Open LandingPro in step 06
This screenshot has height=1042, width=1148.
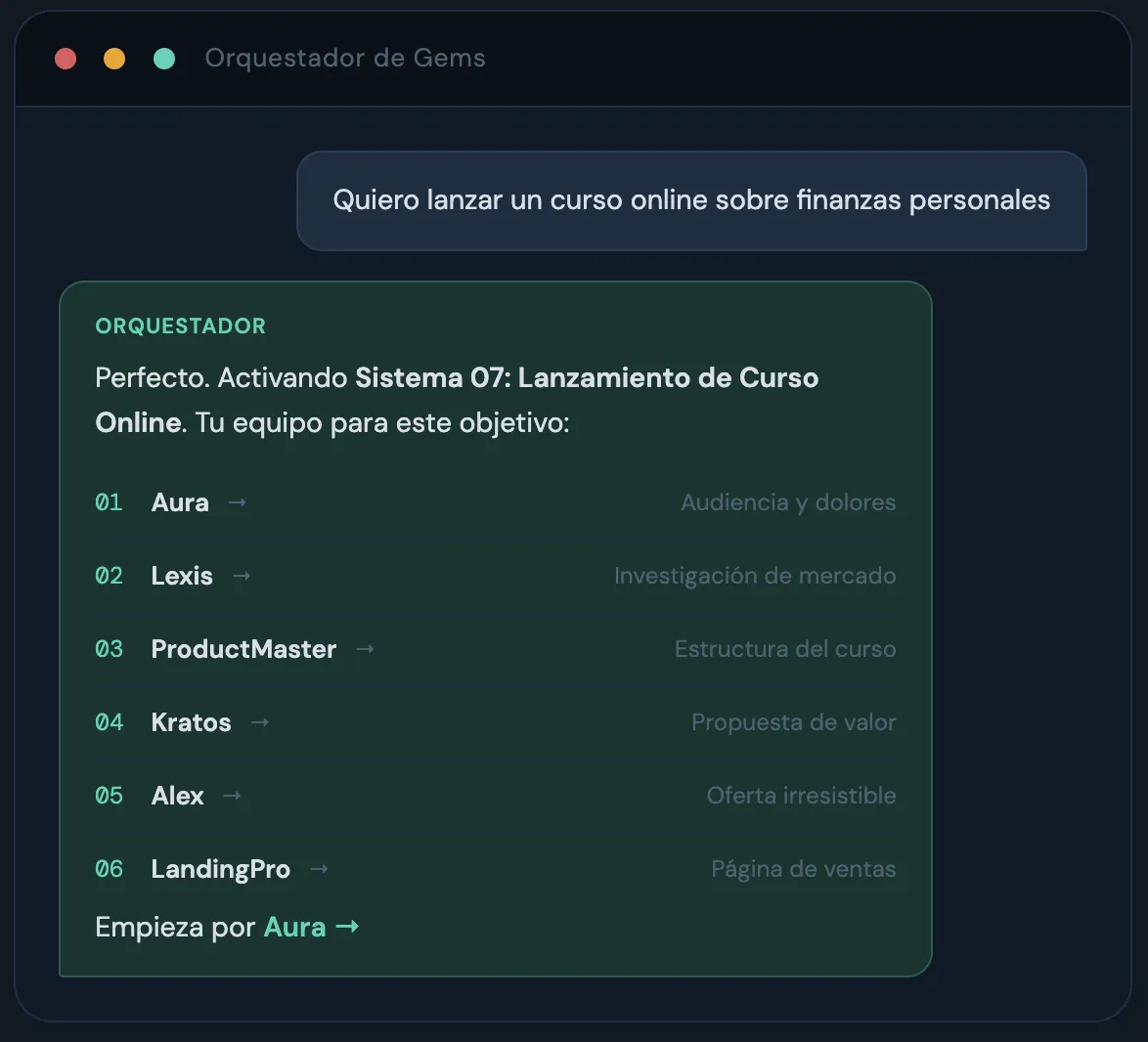pos(220,869)
